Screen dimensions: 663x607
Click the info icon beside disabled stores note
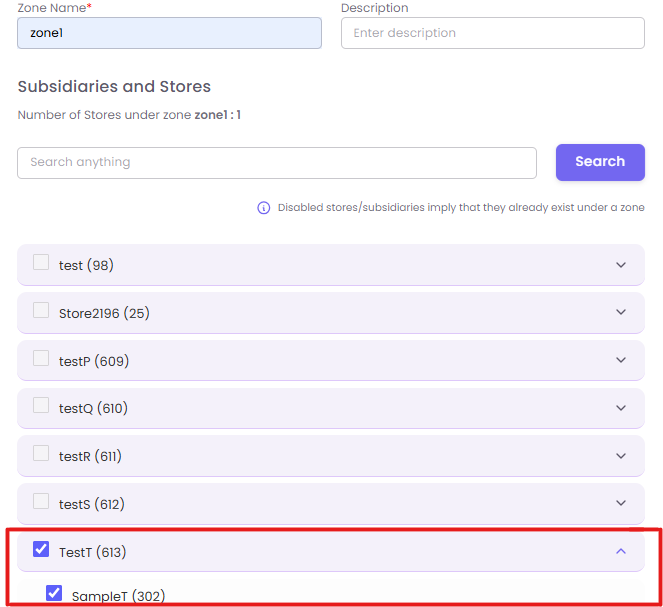[x=264, y=208]
